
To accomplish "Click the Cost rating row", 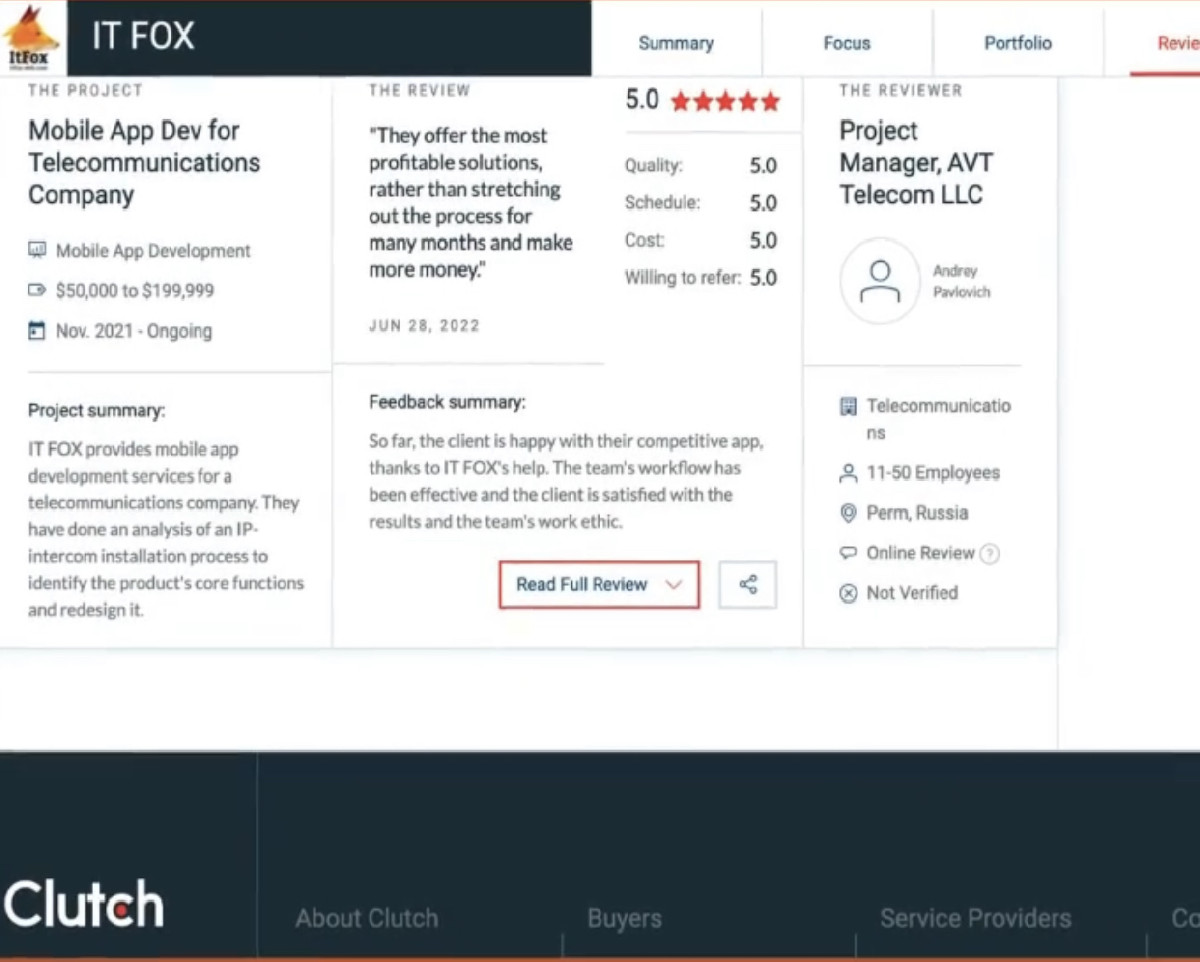I will coord(701,240).
